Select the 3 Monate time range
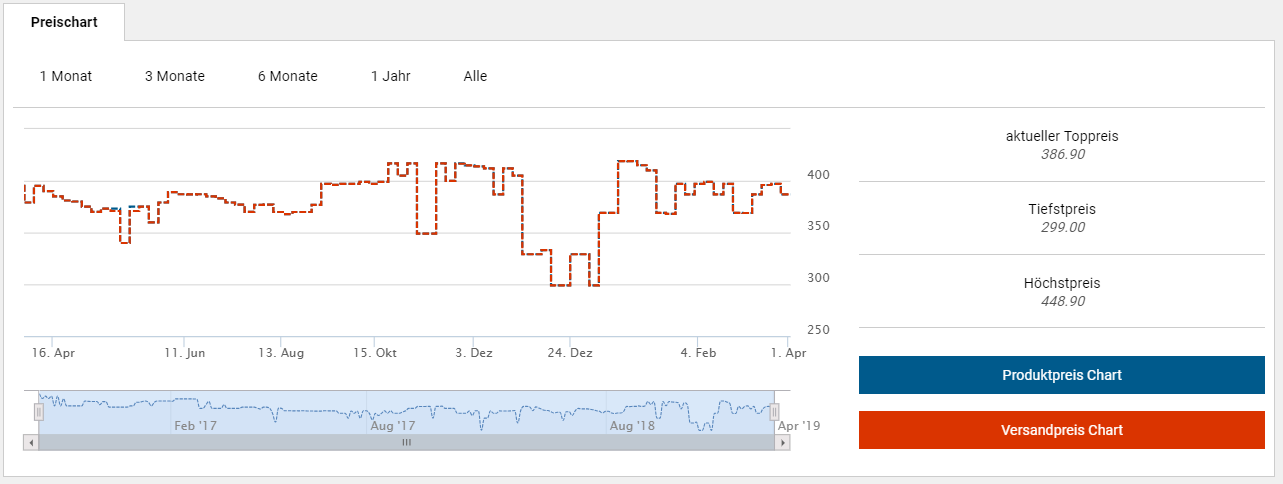 (x=175, y=76)
